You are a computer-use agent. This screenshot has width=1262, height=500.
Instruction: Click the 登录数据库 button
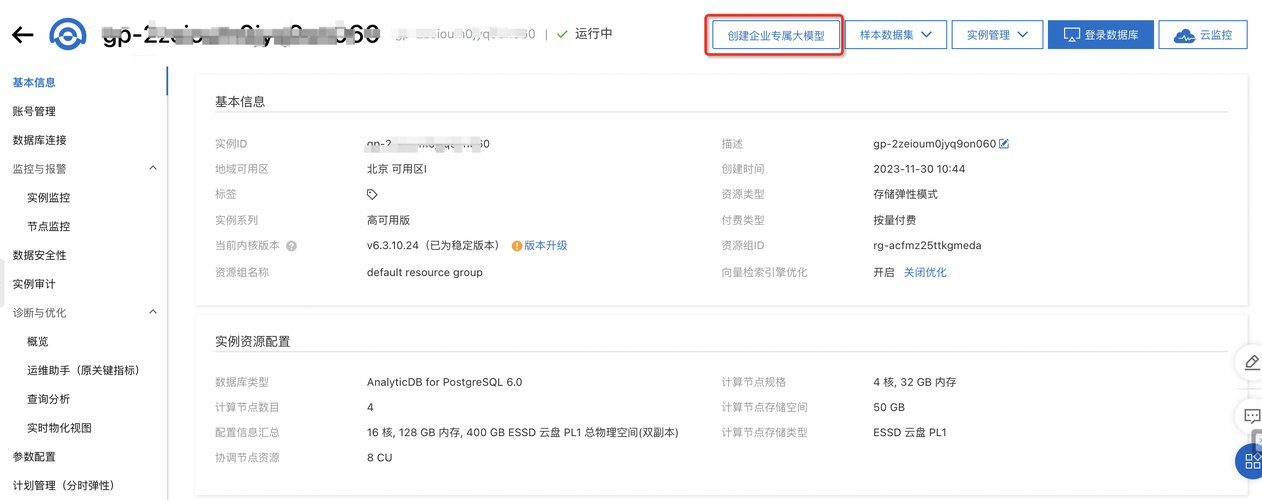click(1101, 34)
